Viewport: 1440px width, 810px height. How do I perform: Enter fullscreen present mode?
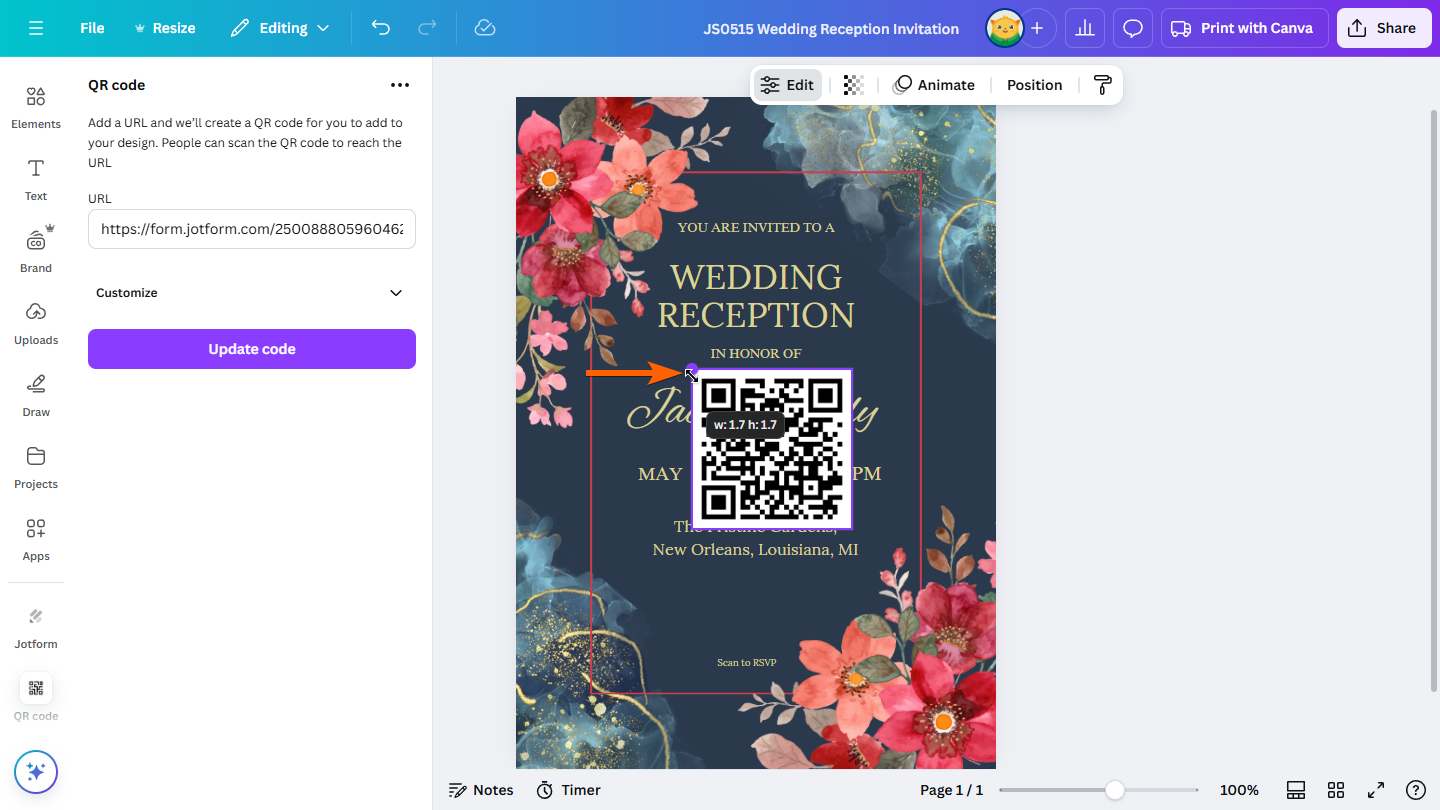(x=1376, y=790)
